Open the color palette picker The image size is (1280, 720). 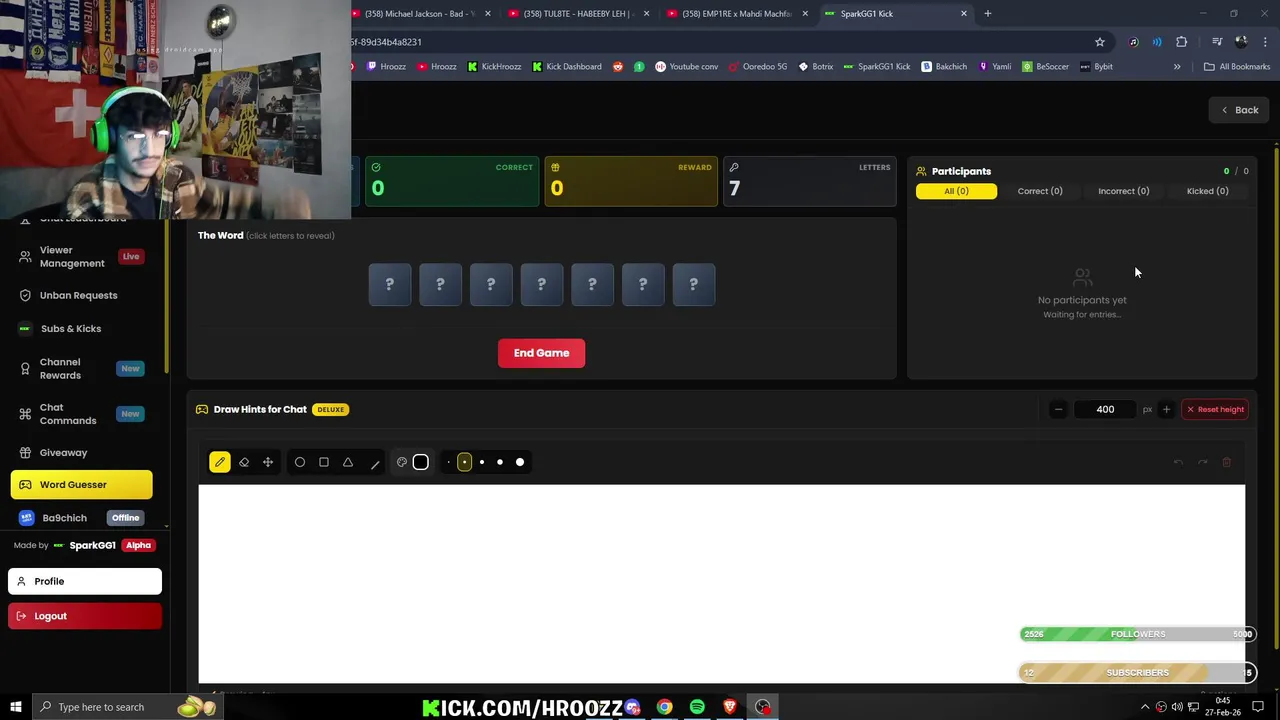tap(402, 462)
